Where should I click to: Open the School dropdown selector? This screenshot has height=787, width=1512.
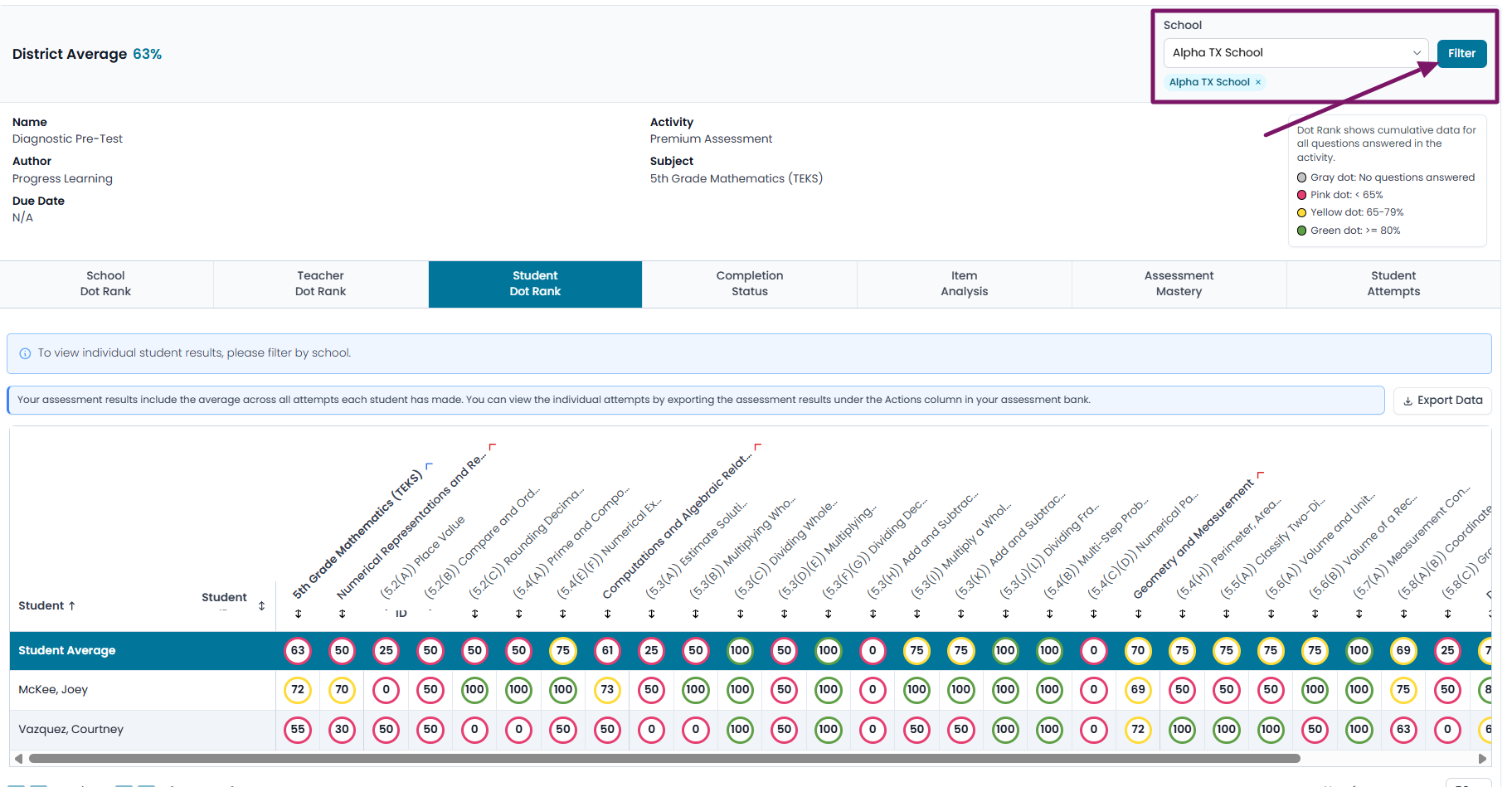pos(1296,52)
